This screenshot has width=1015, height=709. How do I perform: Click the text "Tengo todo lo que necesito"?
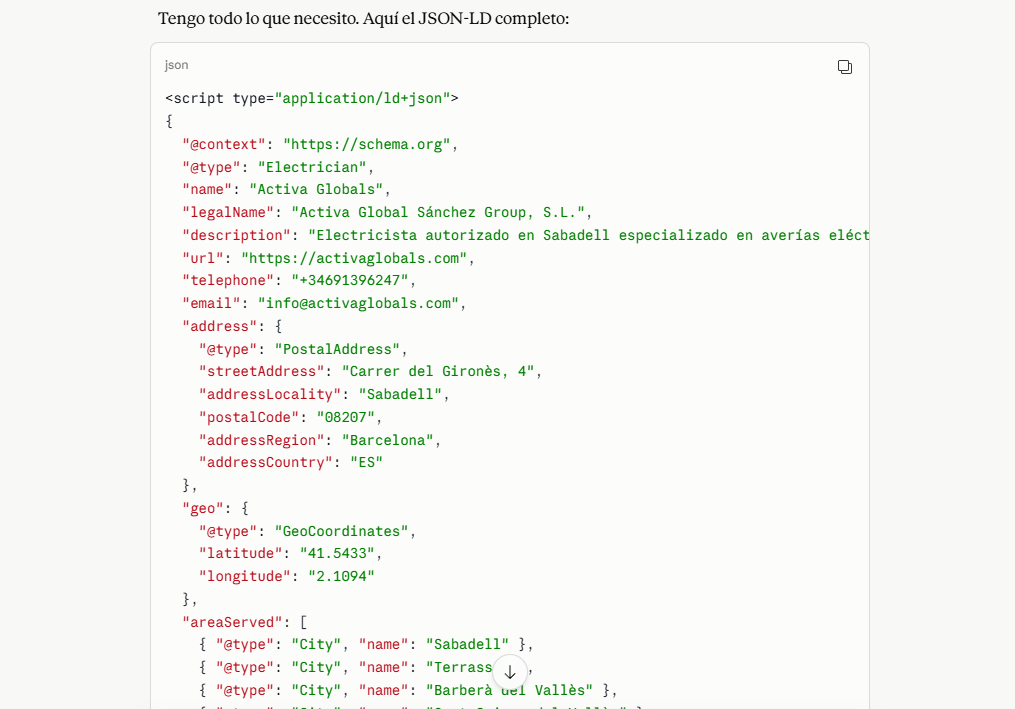click(x=258, y=18)
